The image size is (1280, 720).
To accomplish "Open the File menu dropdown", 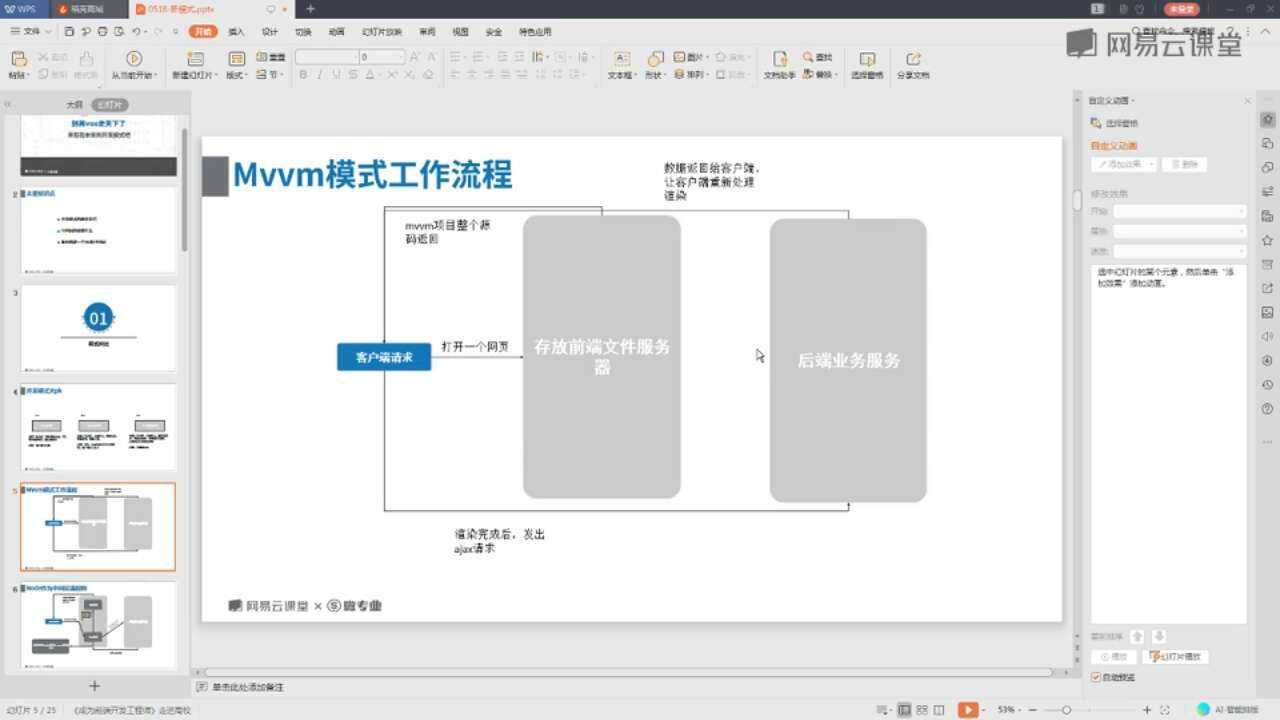I will tap(32, 32).
